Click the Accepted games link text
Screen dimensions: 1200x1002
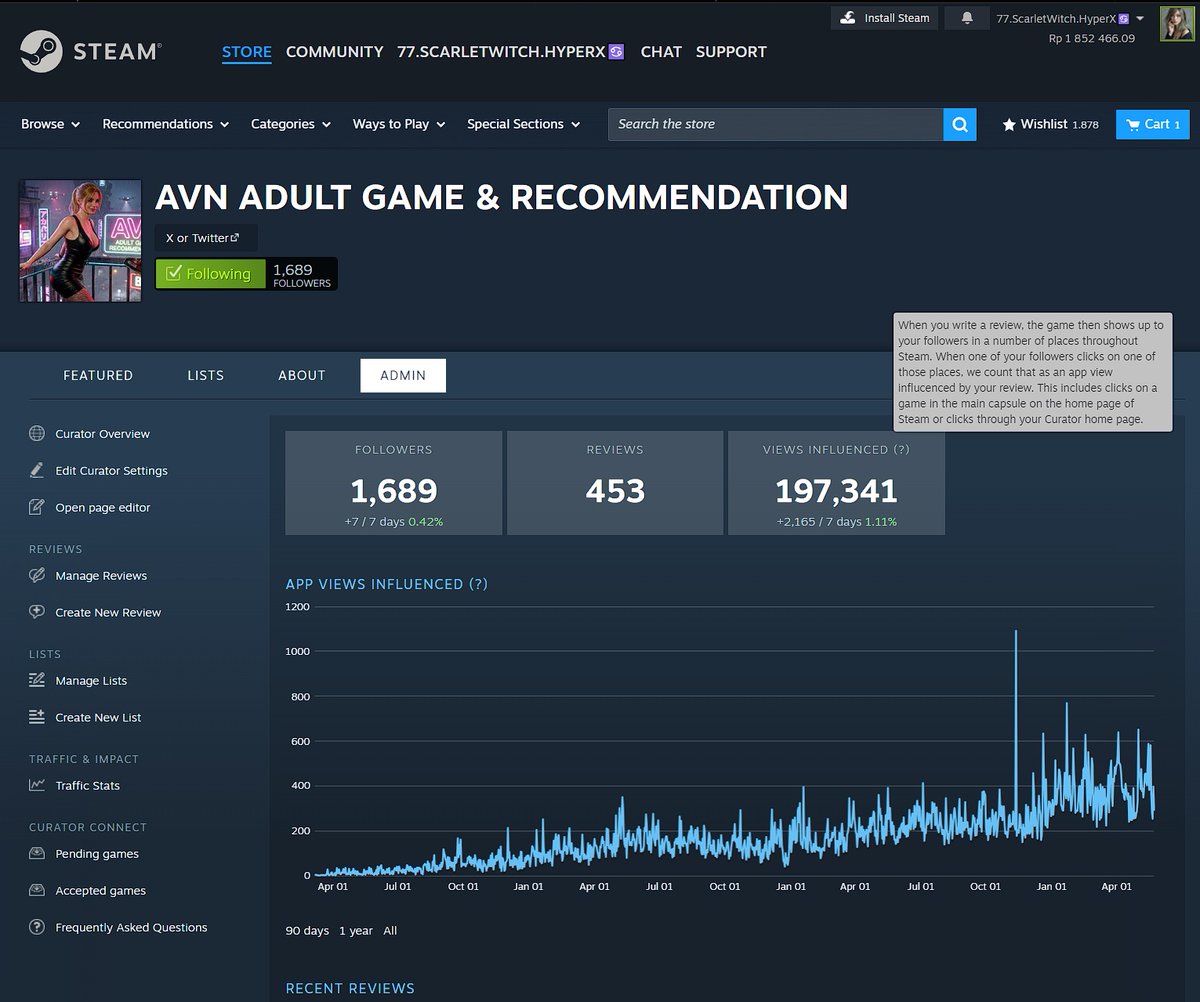pos(101,890)
